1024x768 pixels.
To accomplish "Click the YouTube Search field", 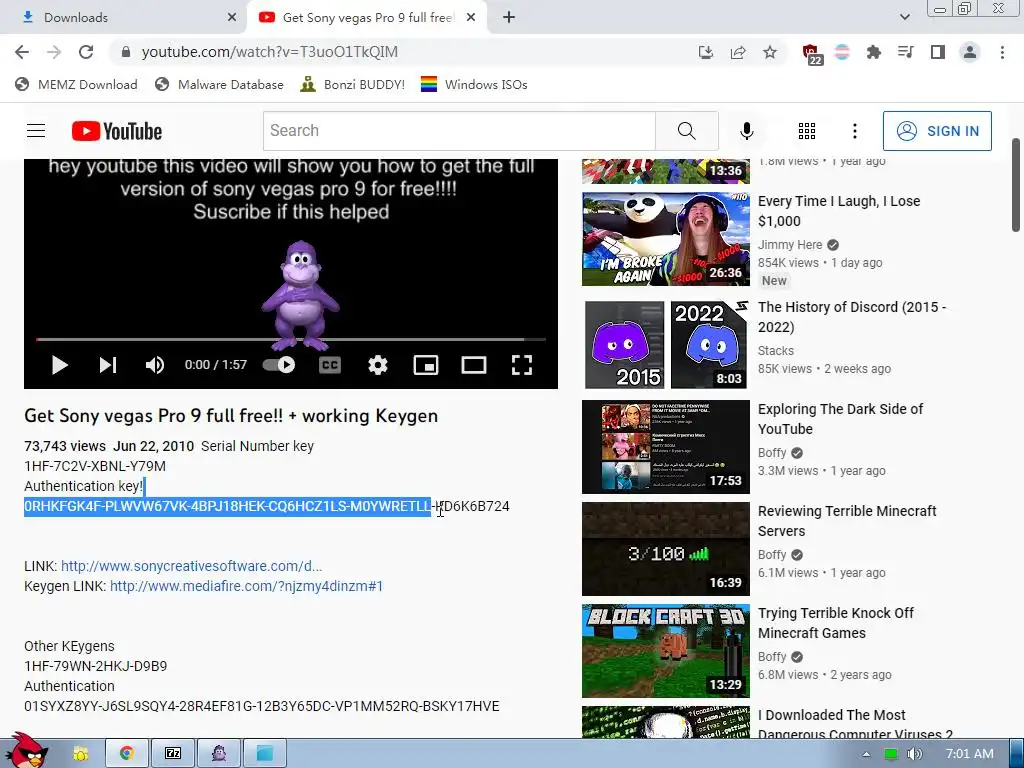I will [x=459, y=131].
